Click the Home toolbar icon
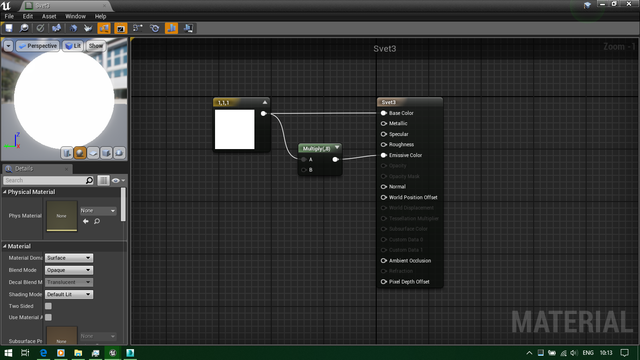The height and width of the screenshot is (360, 640). coord(73,28)
